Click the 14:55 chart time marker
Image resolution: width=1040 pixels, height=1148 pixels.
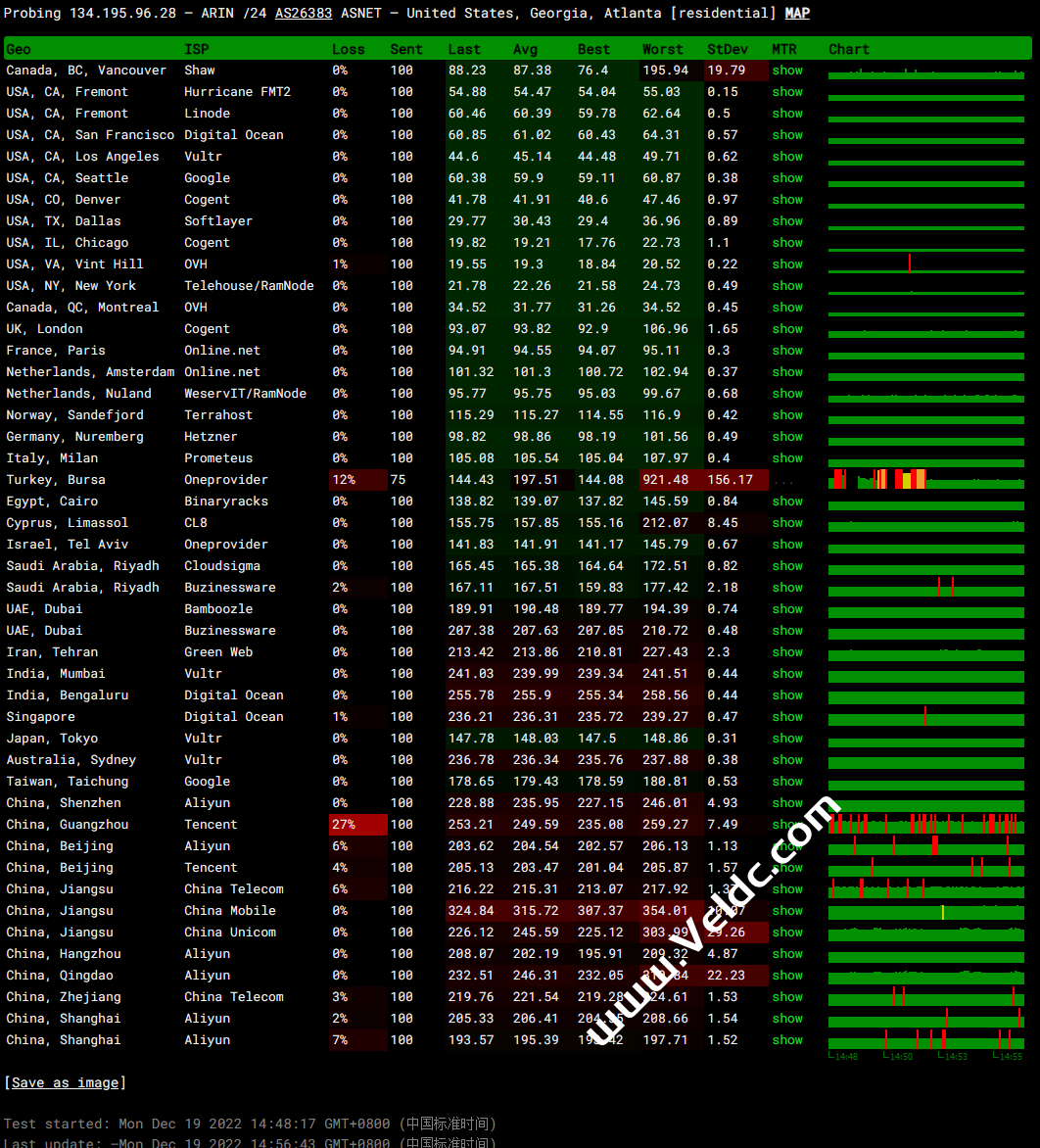click(1008, 1057)
